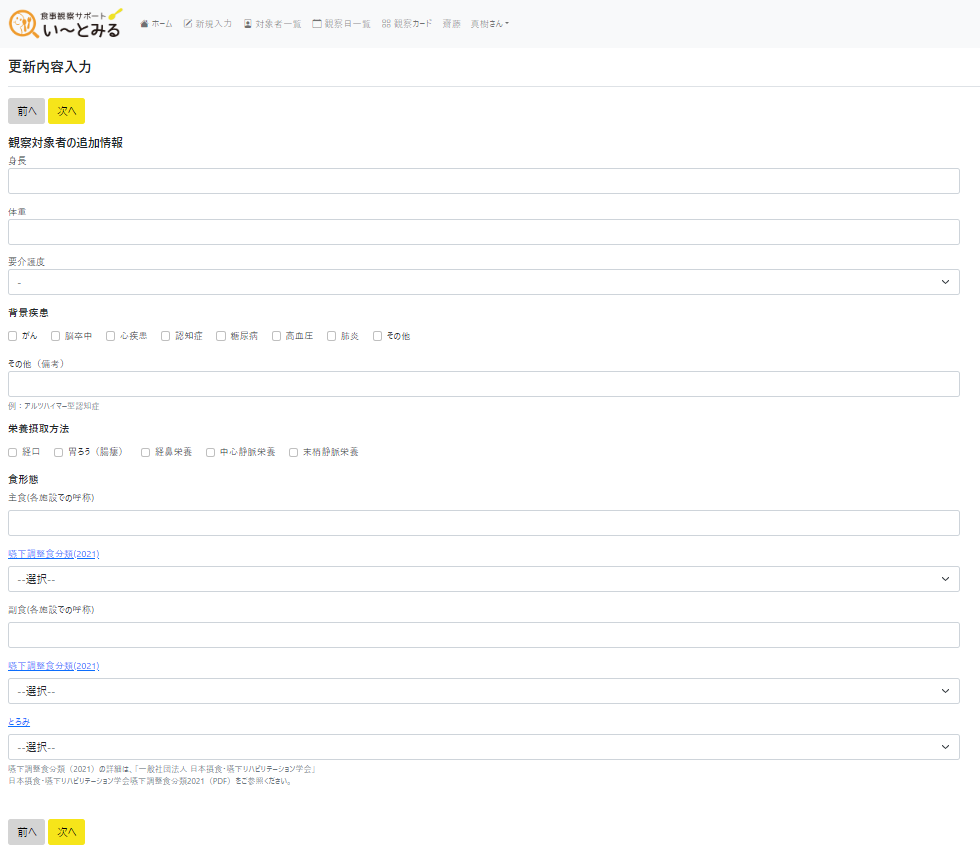
Task: Focus the 身長 input field
Action: tap(484, 181)
